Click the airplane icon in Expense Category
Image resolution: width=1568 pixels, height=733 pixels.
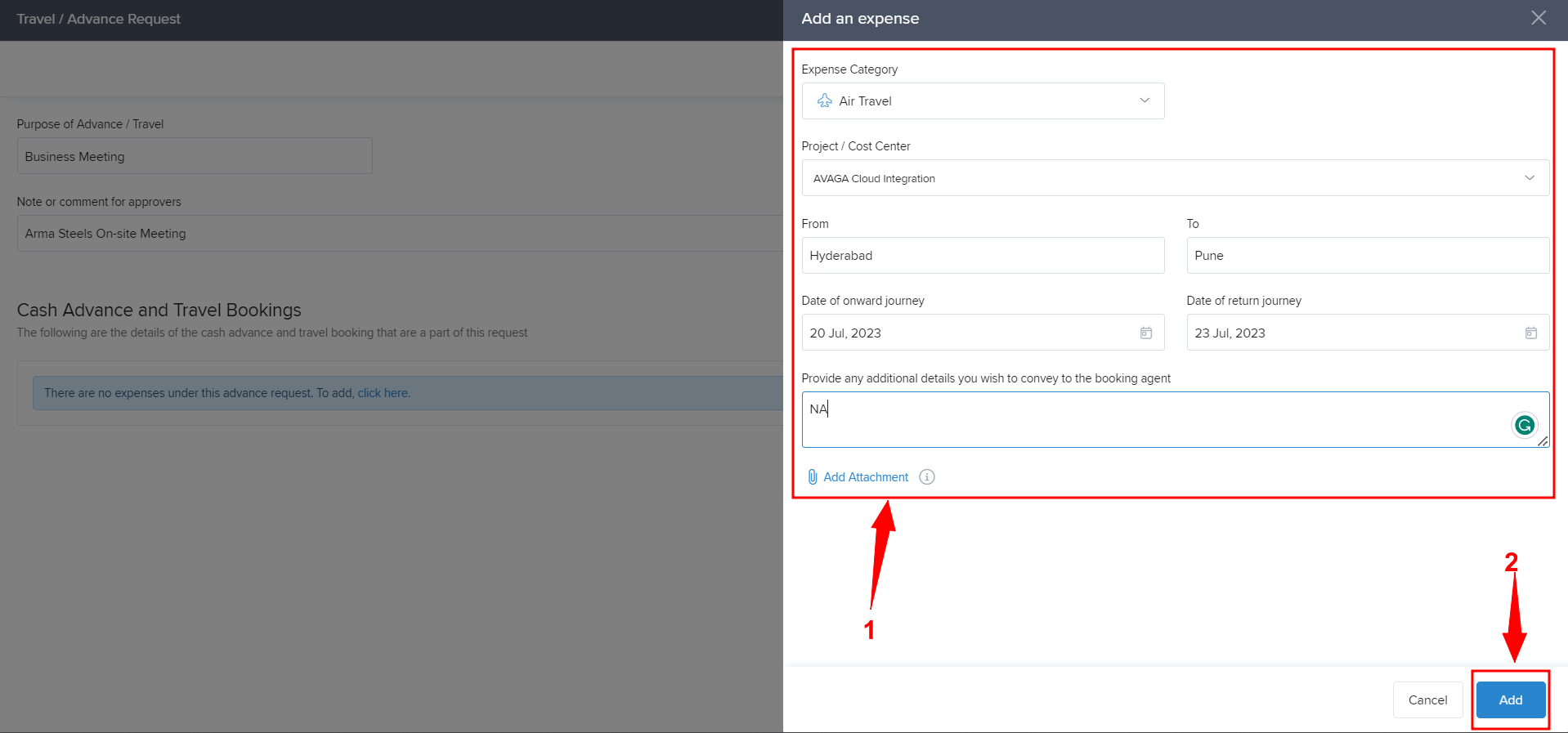click(x=825, y=101)
